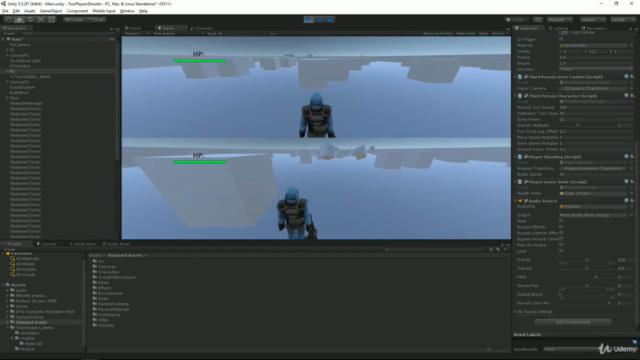Open Player Shooting help icon
The height and width of the screenshot is (360, 640).
pyautogui.click(x=626, y=157)
